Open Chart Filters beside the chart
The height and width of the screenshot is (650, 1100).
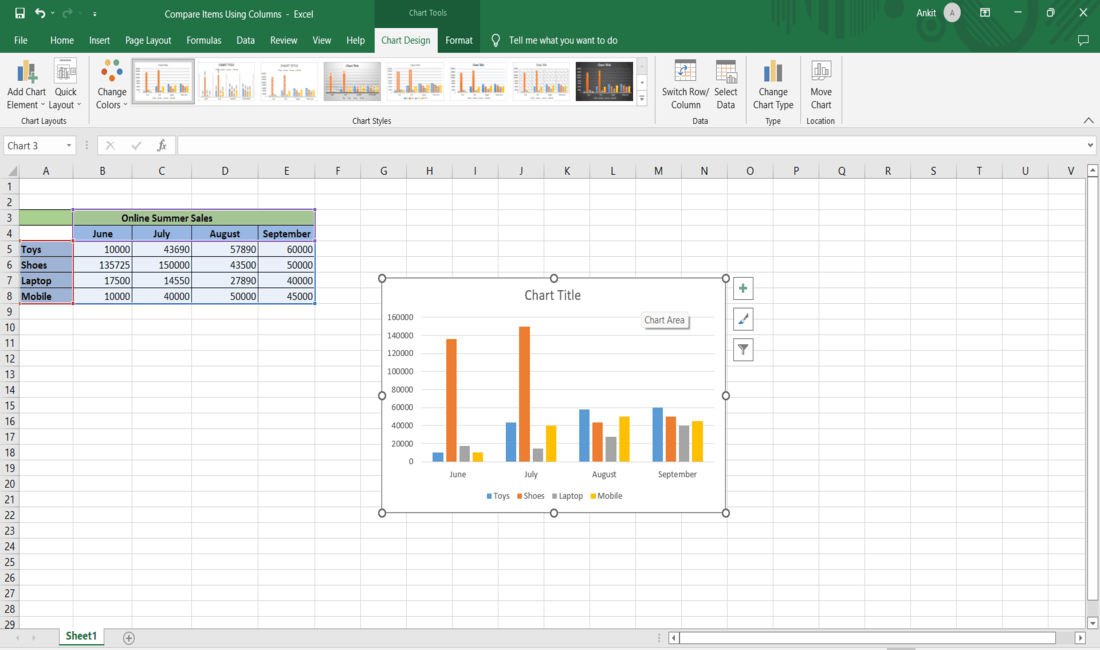[743, 349]
